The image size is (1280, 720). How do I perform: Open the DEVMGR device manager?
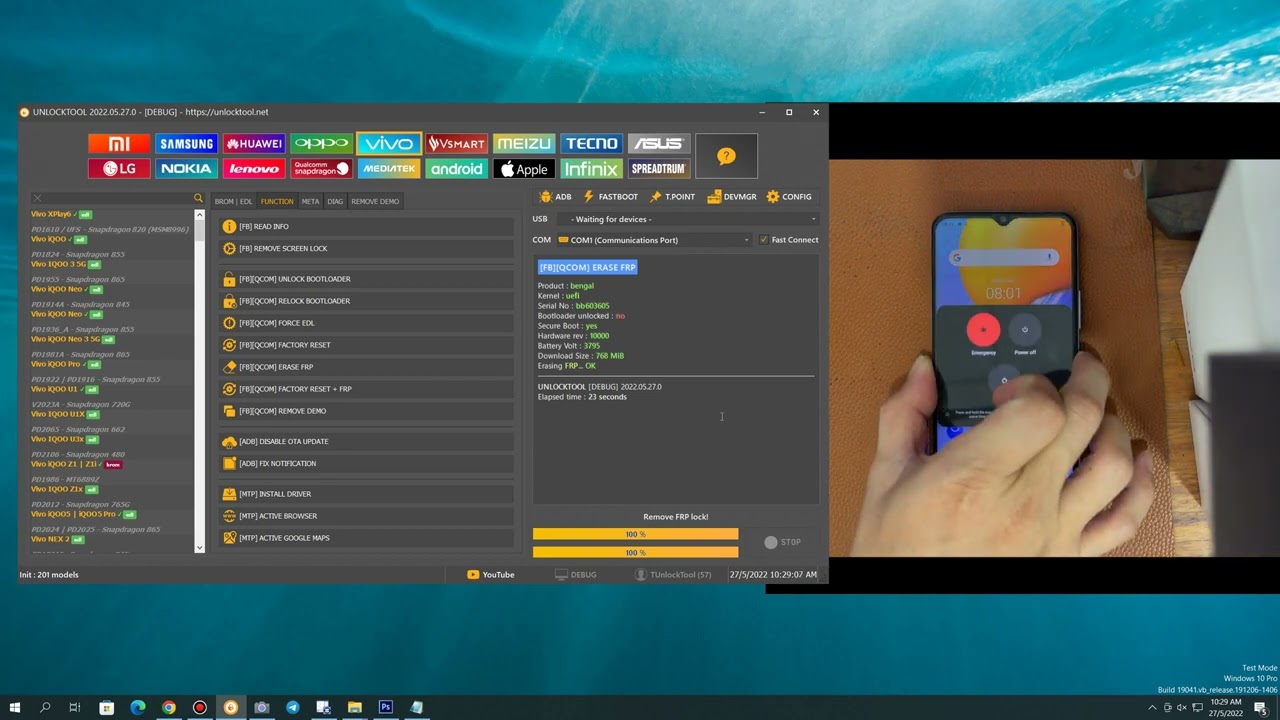coord(732,197)
